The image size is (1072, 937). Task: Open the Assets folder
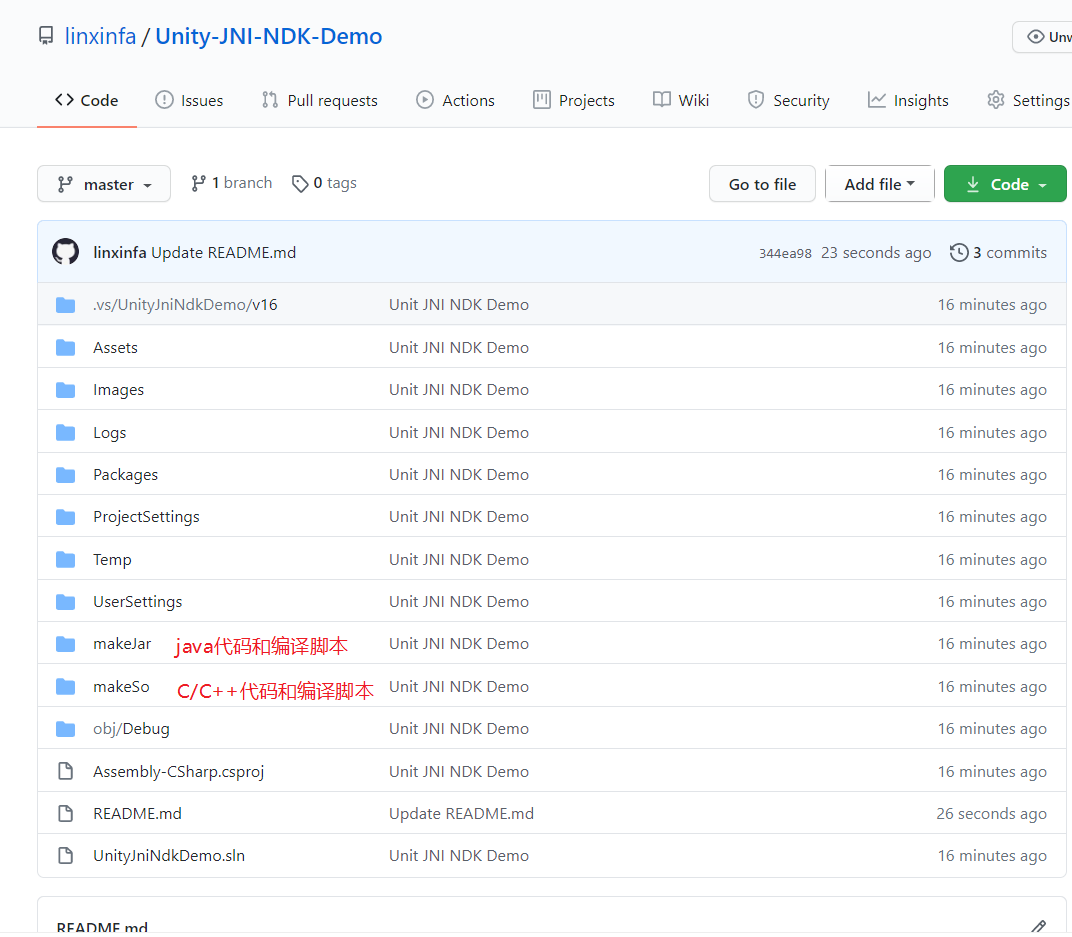coord(116,348)
